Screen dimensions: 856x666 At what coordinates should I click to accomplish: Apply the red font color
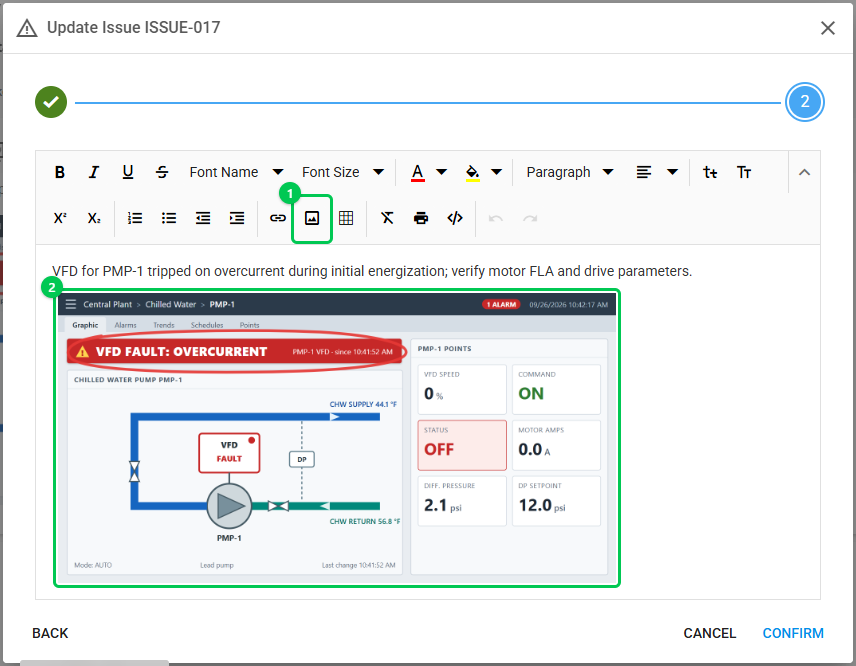tap(418, 173)
